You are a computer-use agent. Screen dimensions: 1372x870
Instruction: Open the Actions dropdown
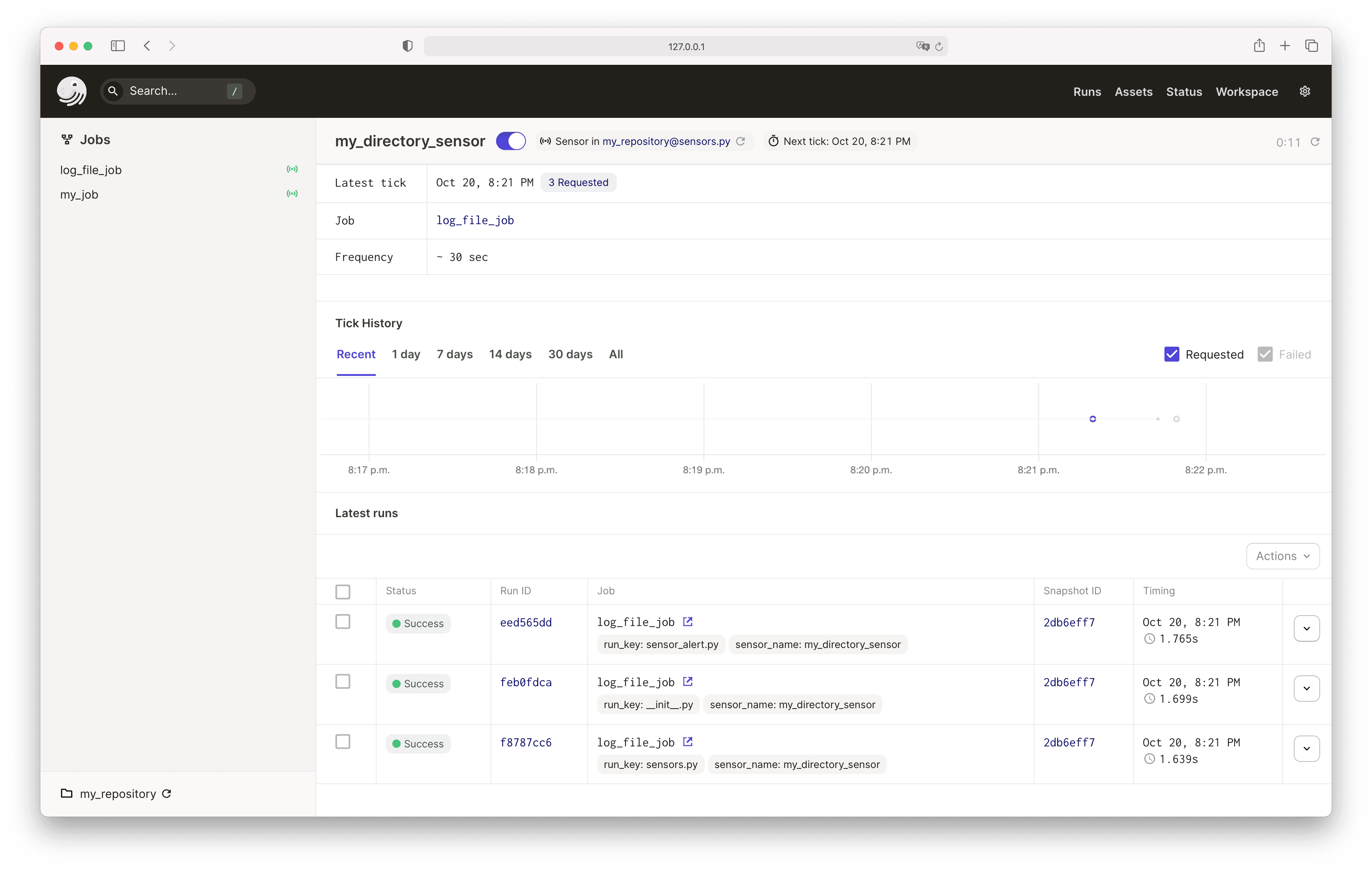coord(1283,556)
